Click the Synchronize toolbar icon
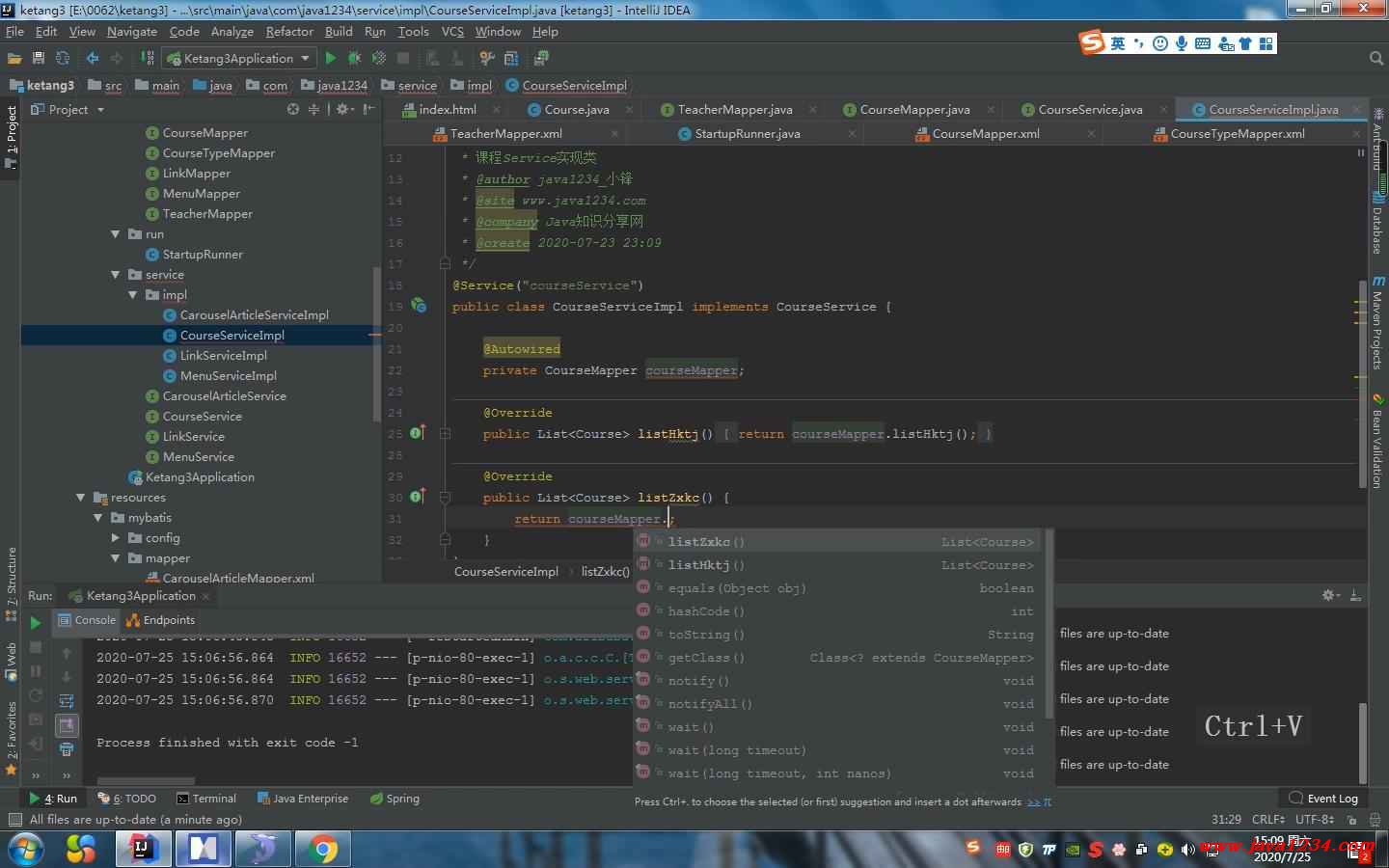Image resolution: width=1389 pixels, height=868 pixels. (x=63, y=58)
